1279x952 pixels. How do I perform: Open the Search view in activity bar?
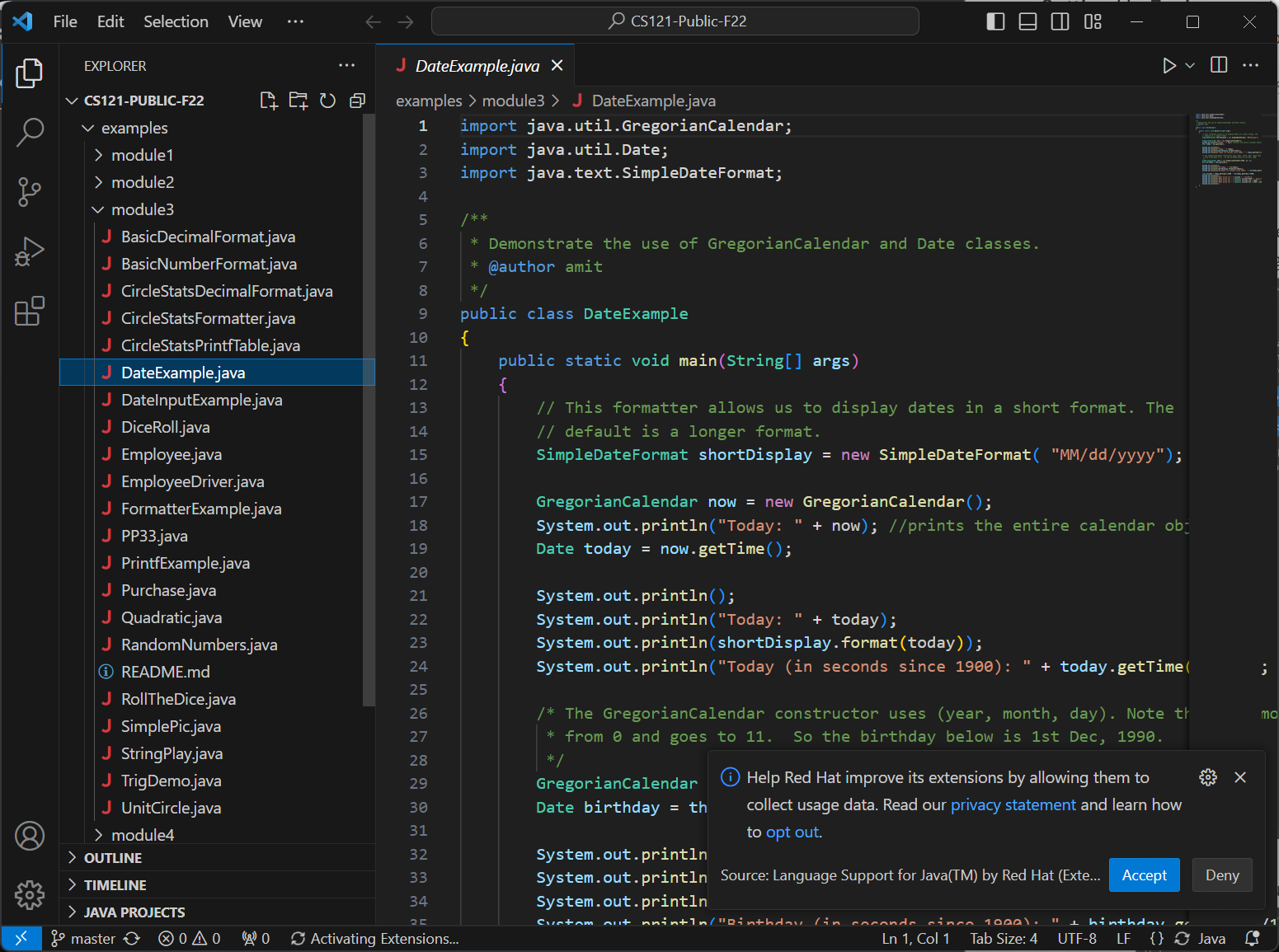click(30, 132)
